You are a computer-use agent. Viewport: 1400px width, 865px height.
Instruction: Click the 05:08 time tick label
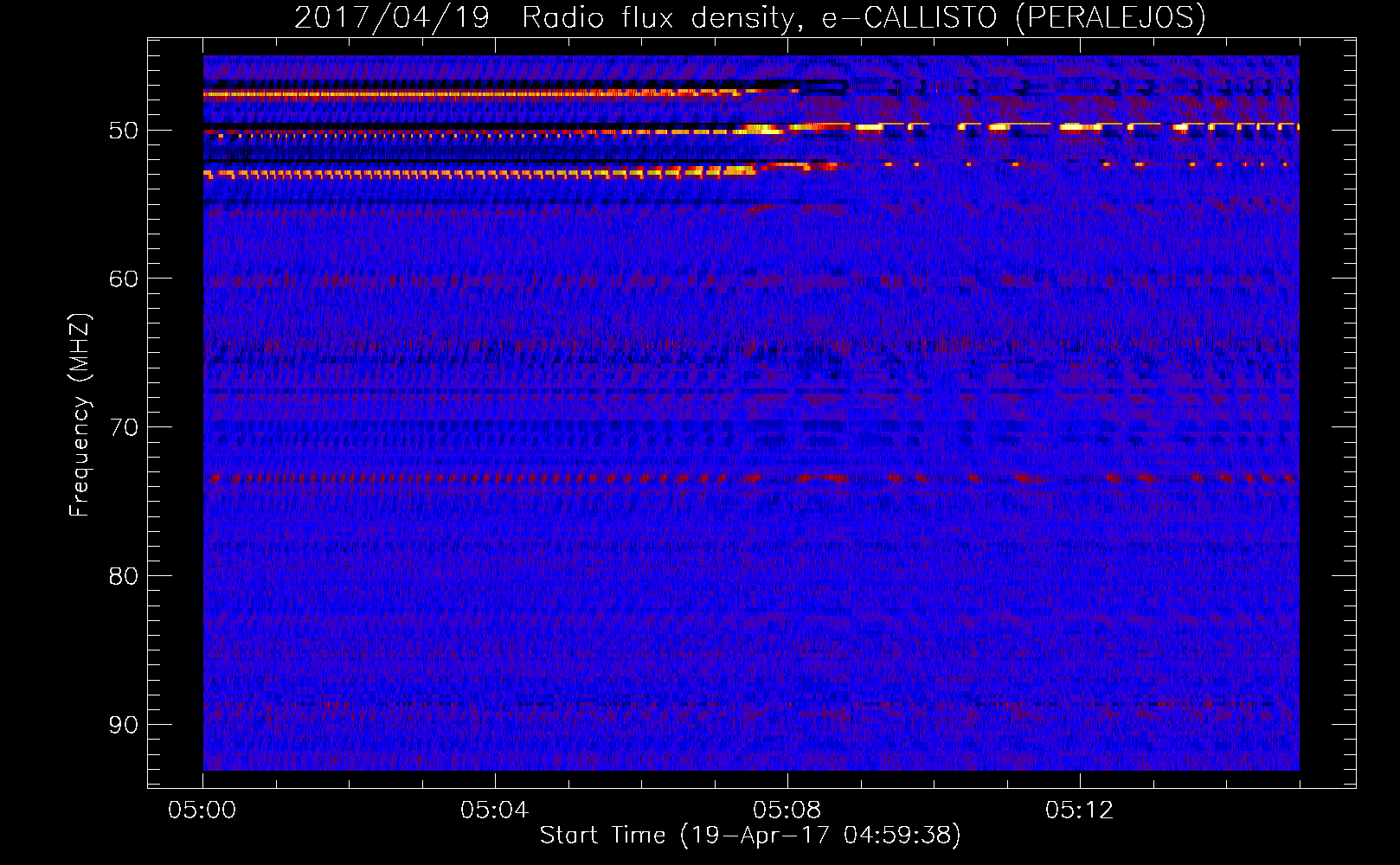(x=787, y=811)
